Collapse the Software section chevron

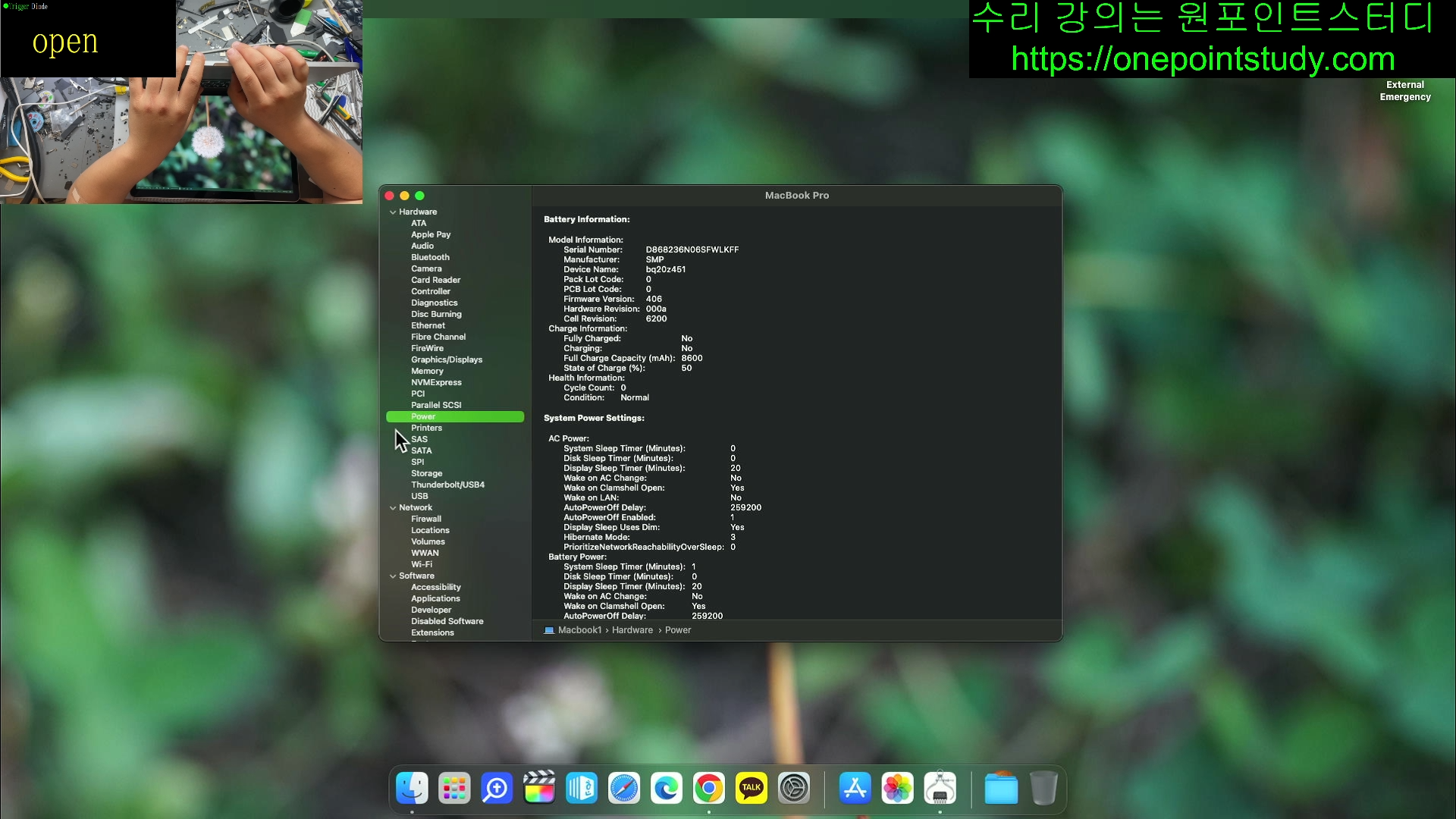coord(393,576)
